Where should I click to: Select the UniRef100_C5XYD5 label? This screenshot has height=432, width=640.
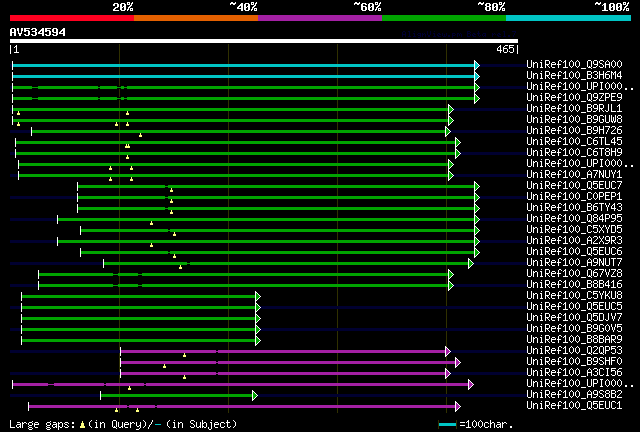coord(574,229)
